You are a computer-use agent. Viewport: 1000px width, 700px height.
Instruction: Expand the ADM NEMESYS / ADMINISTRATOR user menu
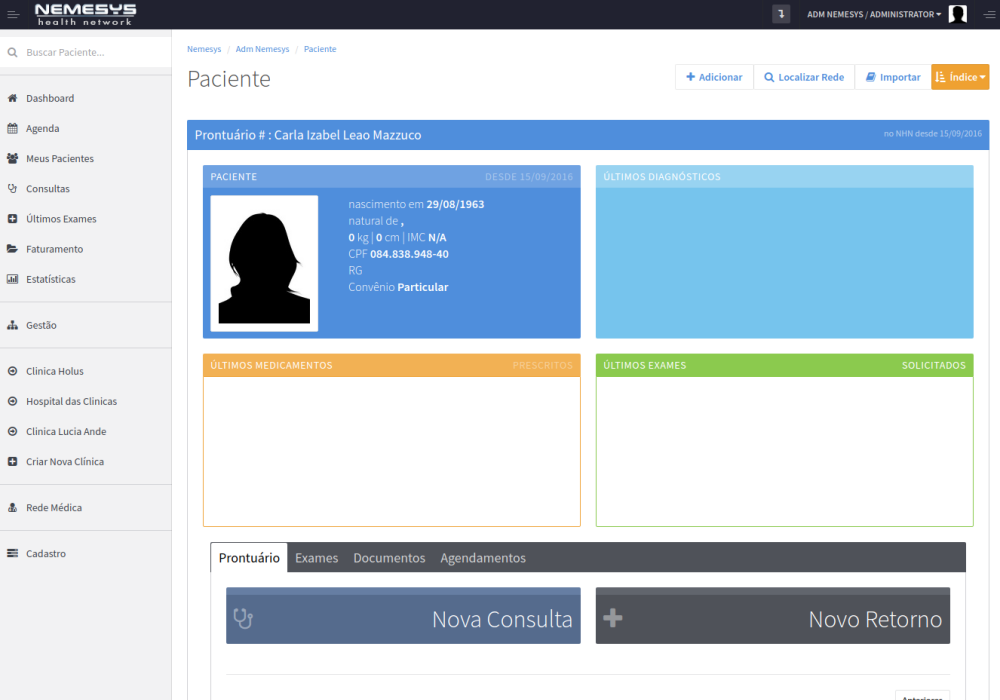pos(874,14)
